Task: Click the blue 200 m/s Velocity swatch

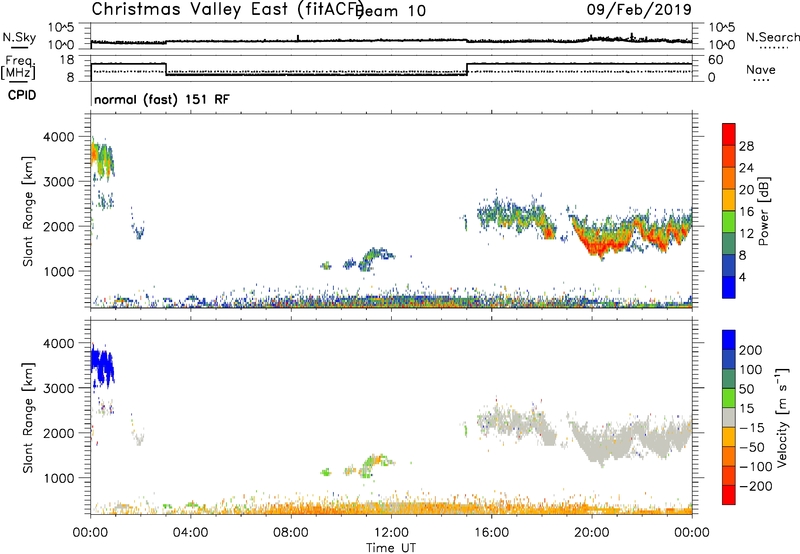Action: (x=729, y=340)
